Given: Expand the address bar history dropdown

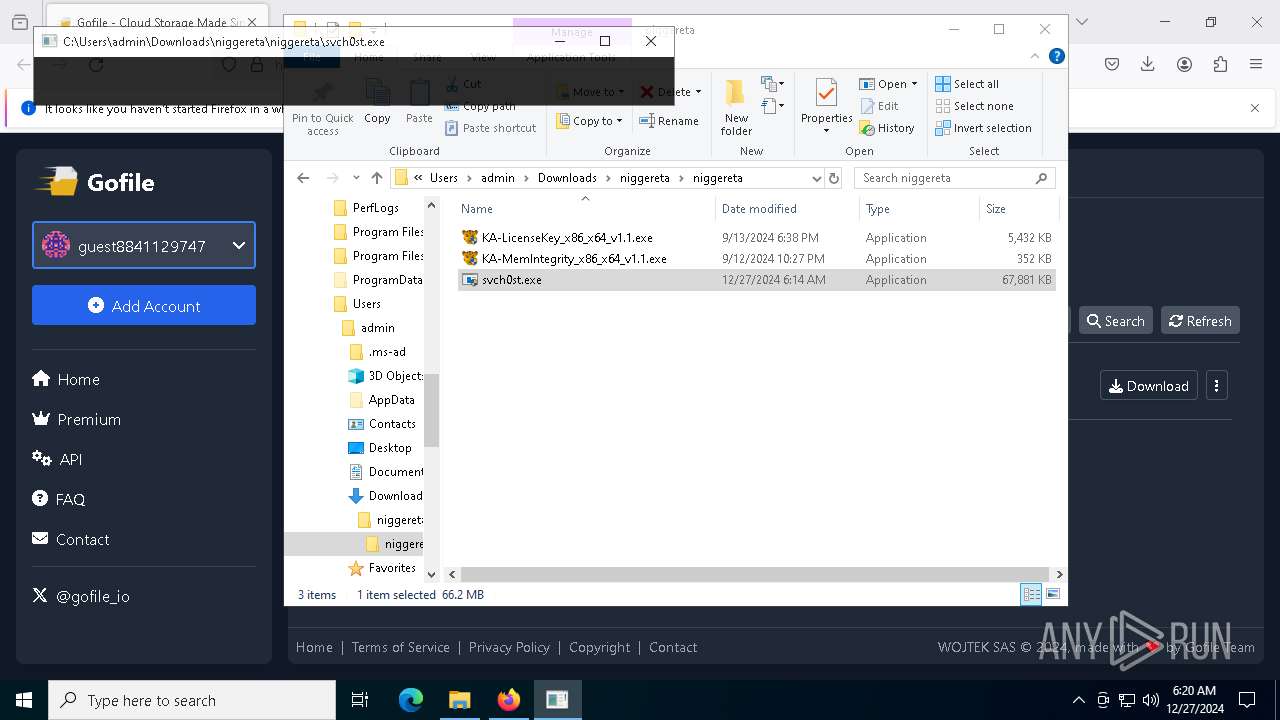Looking at the screenshot, I should (816, 178).
